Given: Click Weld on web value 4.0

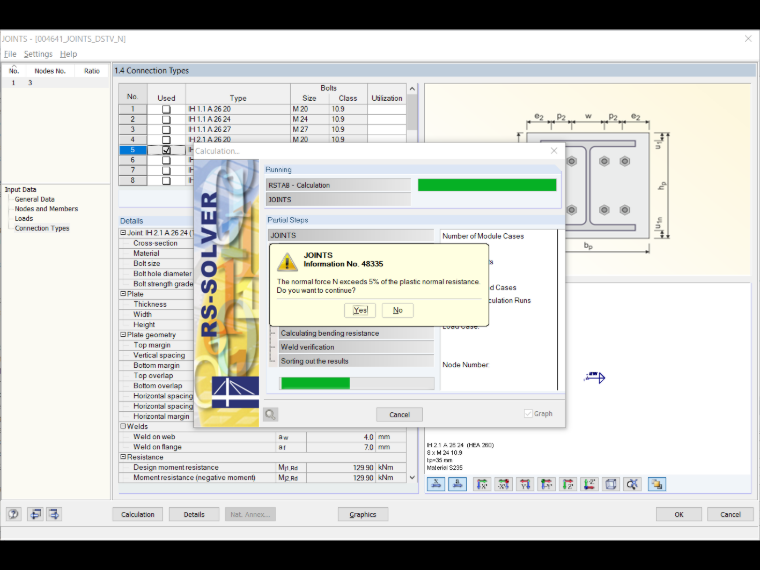Looking at the screenshot, I should click(x=340, y=437).
